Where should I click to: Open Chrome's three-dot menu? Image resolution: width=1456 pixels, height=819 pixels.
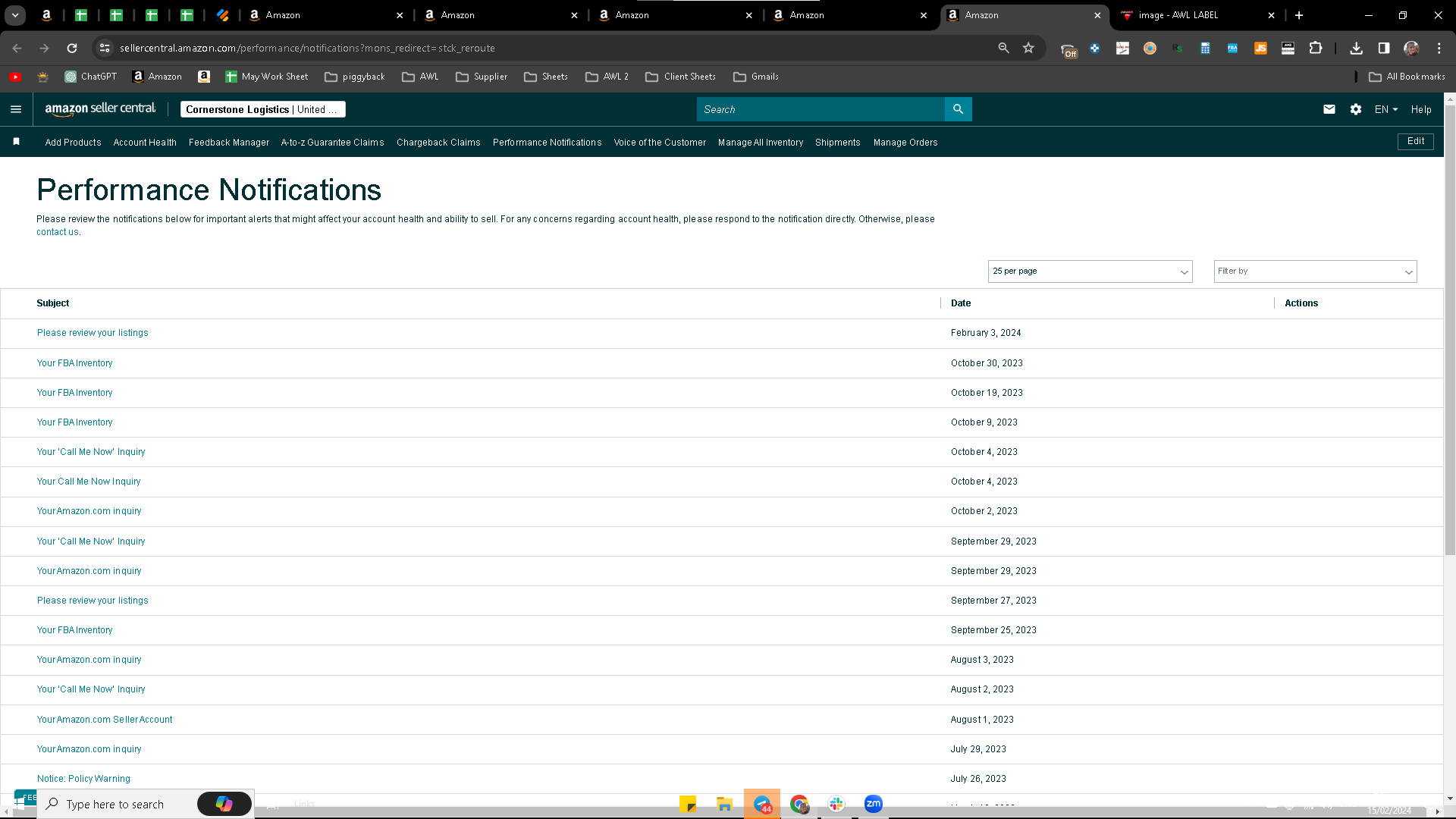pyautogui.click(x=1439, y=48)
